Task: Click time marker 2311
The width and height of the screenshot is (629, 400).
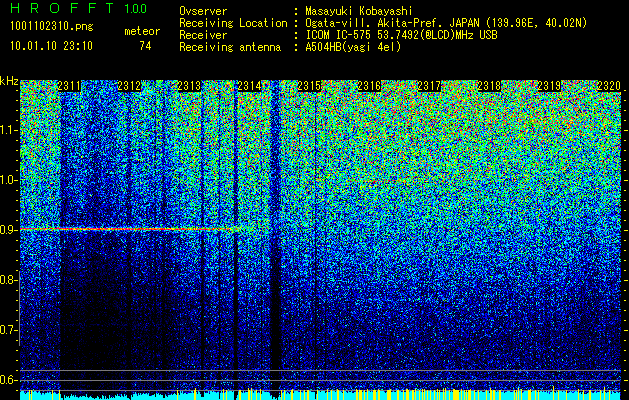Action: 69,86
